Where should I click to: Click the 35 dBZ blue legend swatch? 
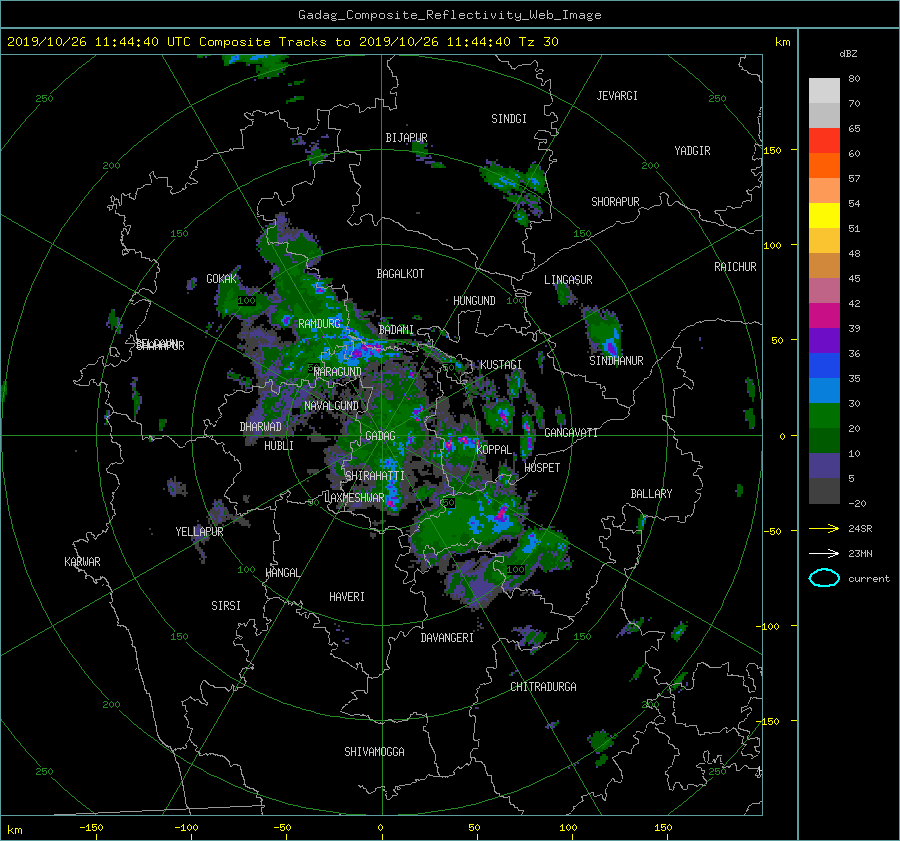click(x=824, y=365)
